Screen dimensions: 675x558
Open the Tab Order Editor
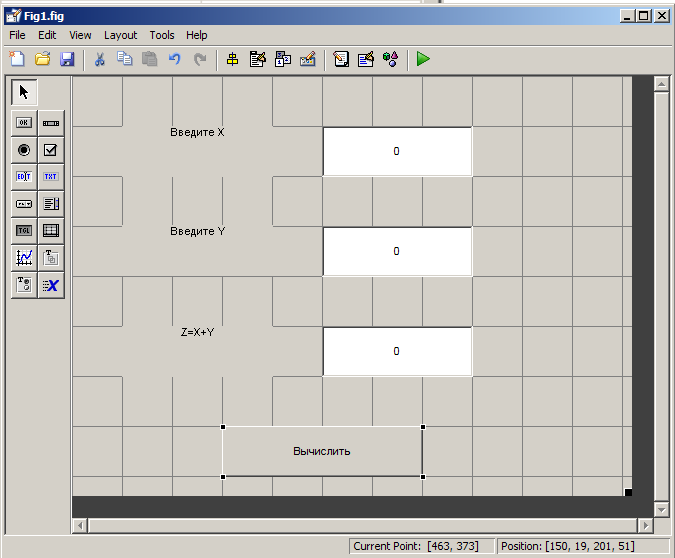[283, 59]
